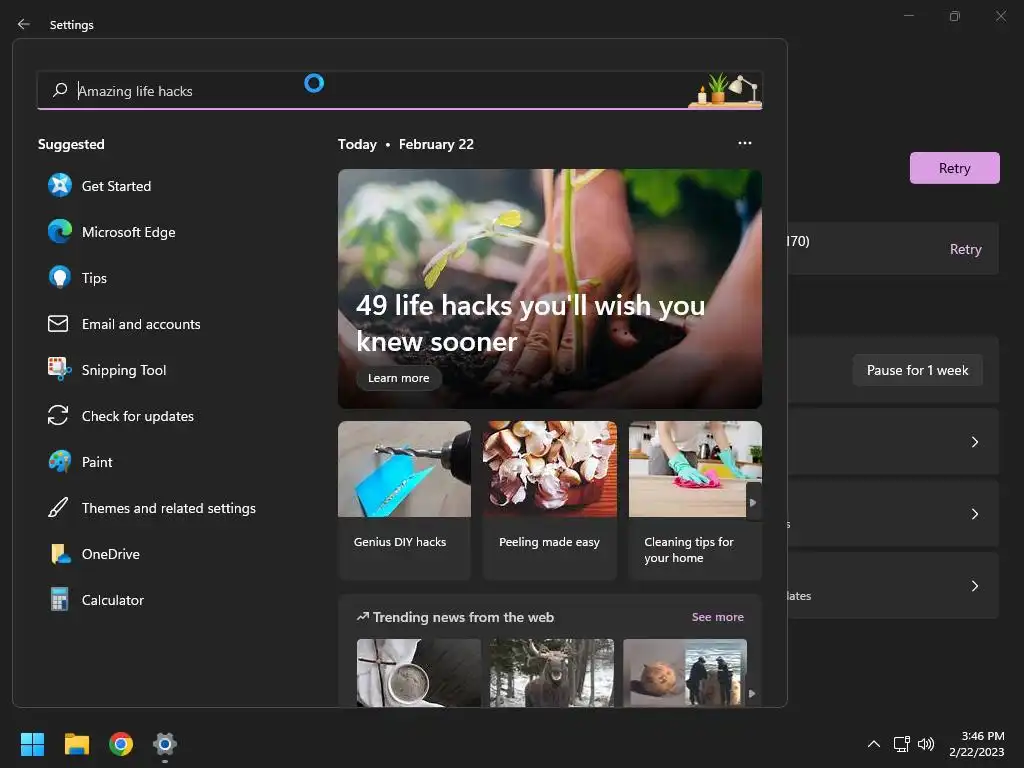Viewport: 1024px width, 768px height.
Task: Click the search magnifier icon
Action: 60,89
